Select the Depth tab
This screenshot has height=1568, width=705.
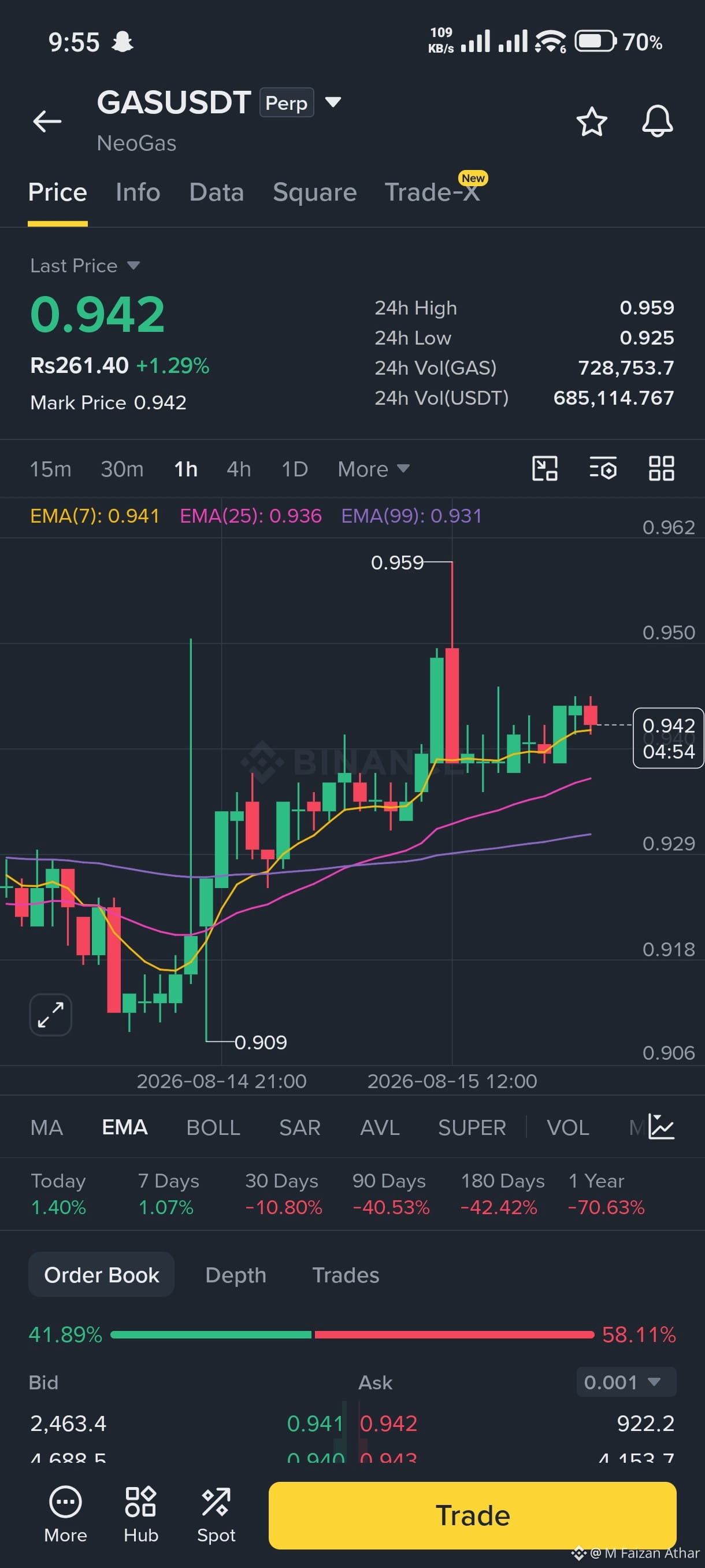click(x=236, y=1275)
